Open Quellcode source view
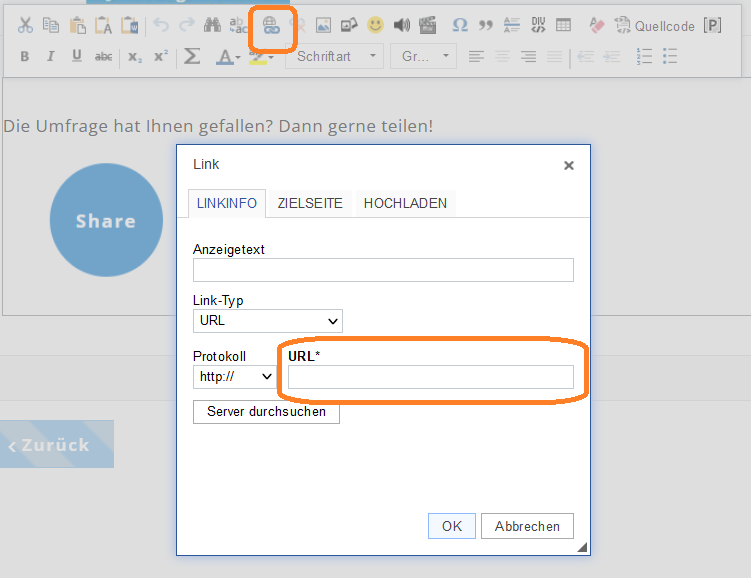Screen dimensions: 751x578 pos(655,26)
